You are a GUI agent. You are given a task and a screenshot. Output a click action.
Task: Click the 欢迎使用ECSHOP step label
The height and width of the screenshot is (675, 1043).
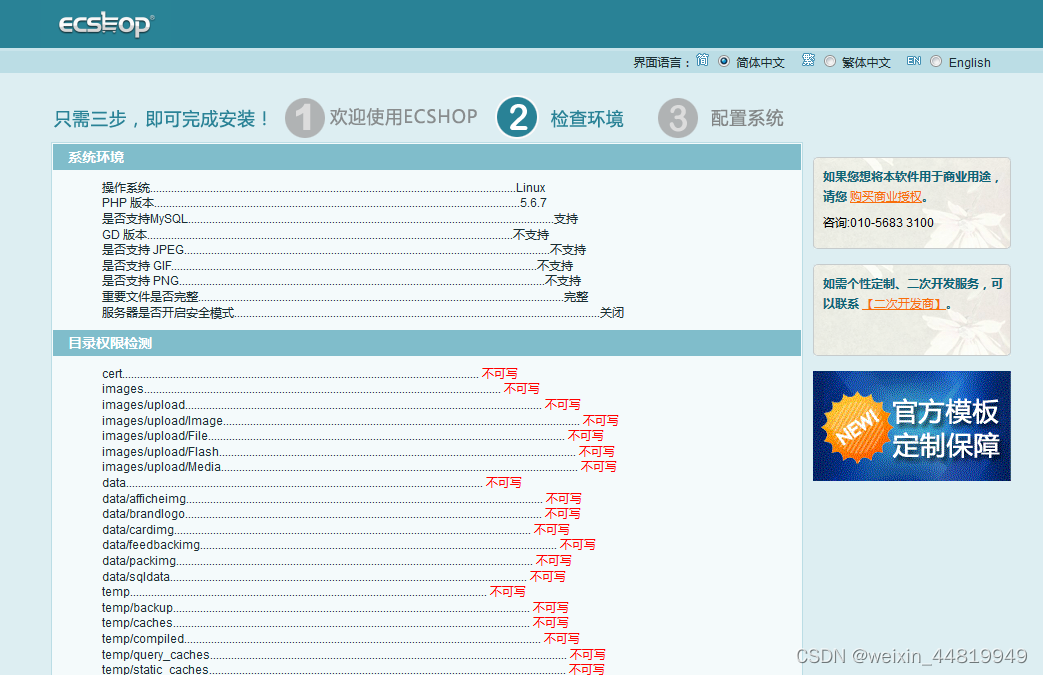point(404,117)
